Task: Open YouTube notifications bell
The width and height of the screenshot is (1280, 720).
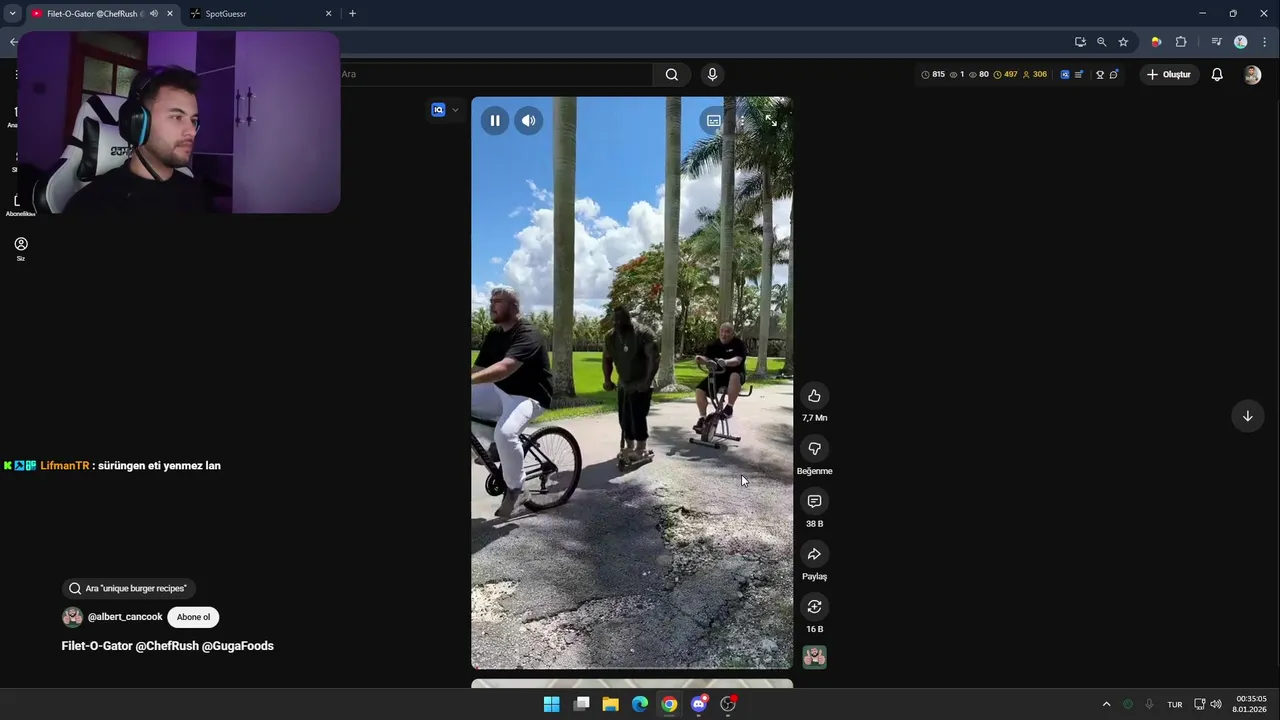Action: coord(1217,75)
